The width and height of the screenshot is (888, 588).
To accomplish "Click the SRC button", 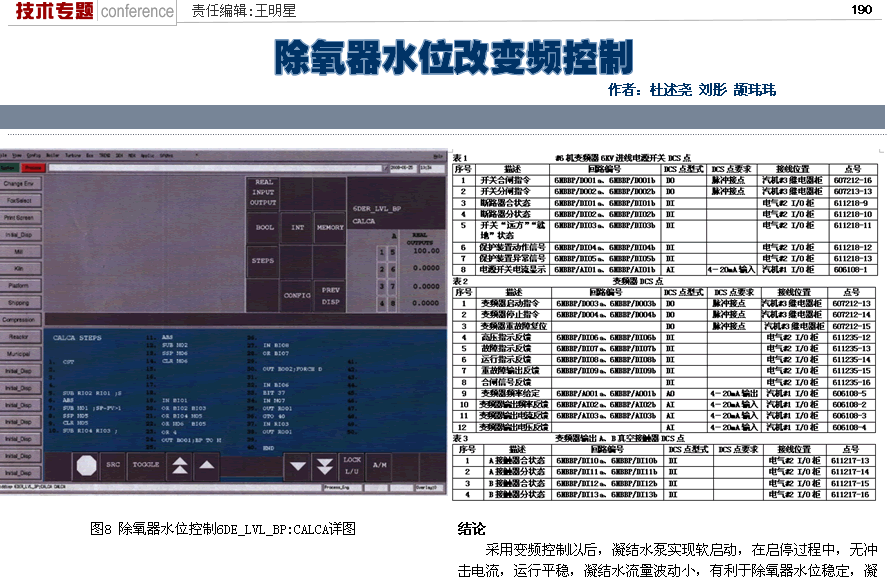I will [x=113, y=465].
